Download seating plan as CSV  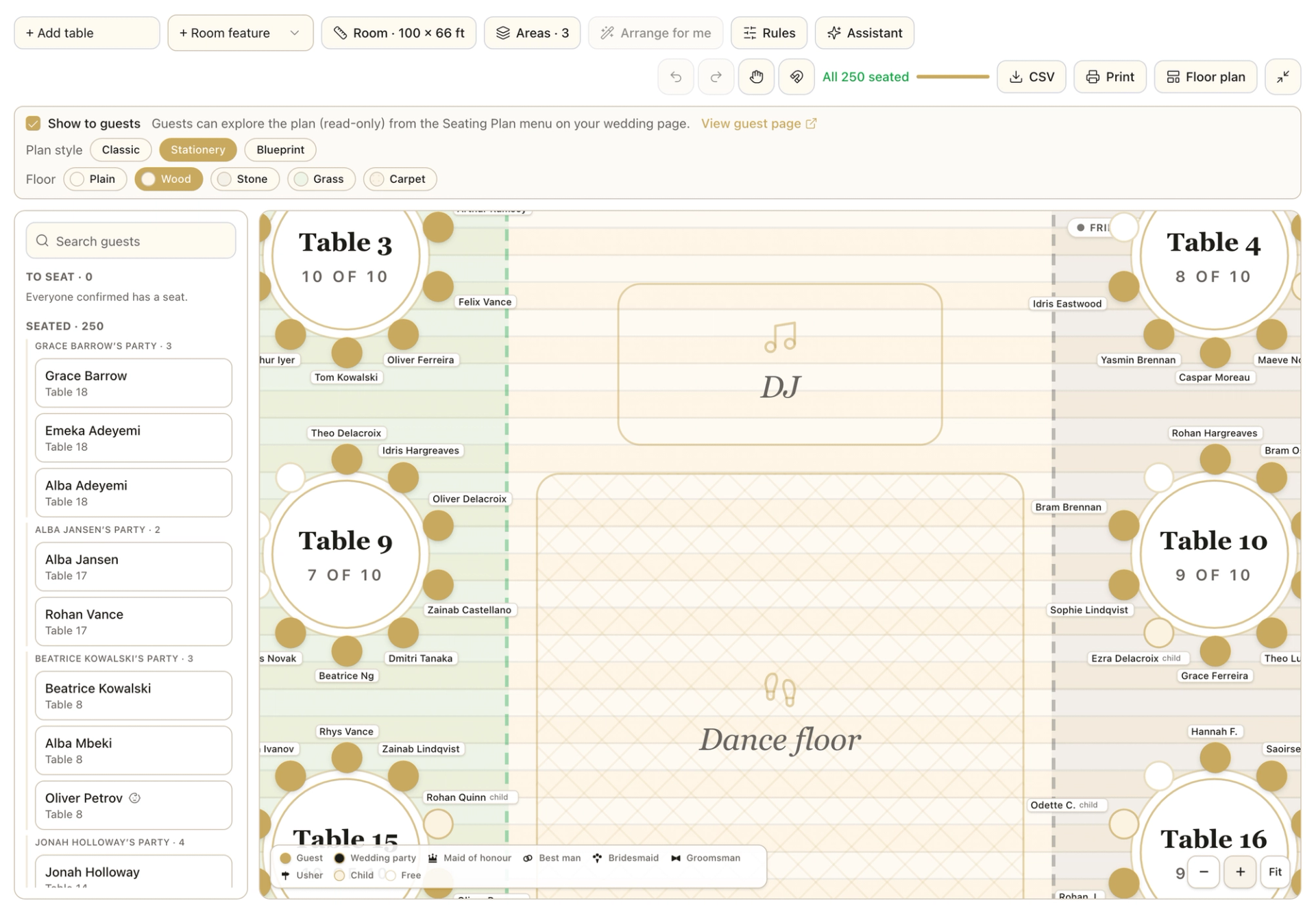click(x=1031, y=77)
